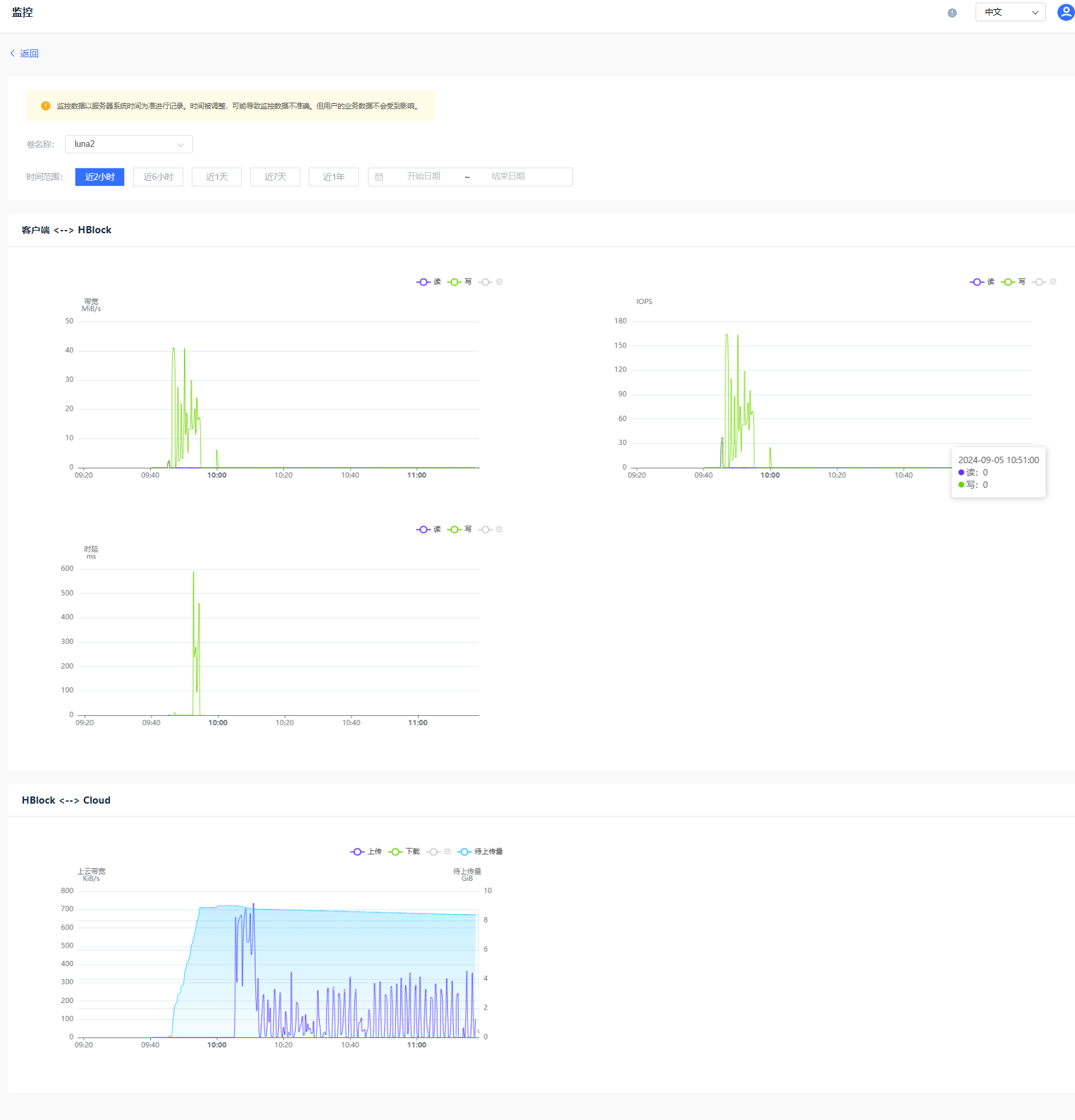The height and width of the screenshot is (1120, 1075).
Task: Click the 开始日期 start date field
Action: (424, 177)
